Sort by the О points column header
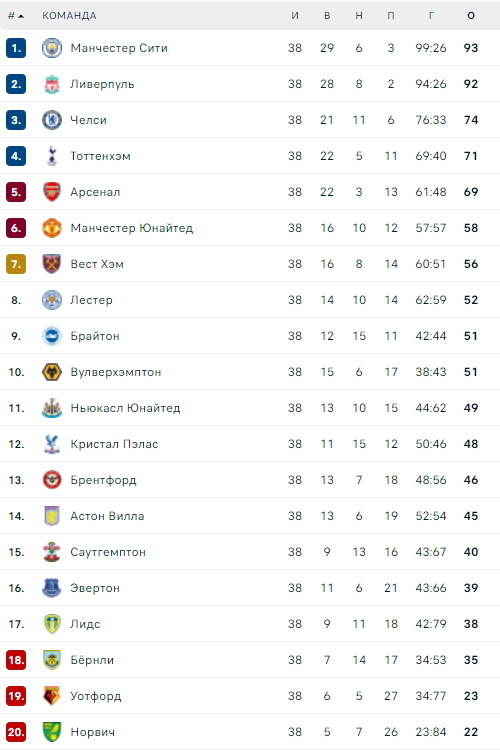Image resolution: width=500 pixels, height=750 pixels. 471,16
